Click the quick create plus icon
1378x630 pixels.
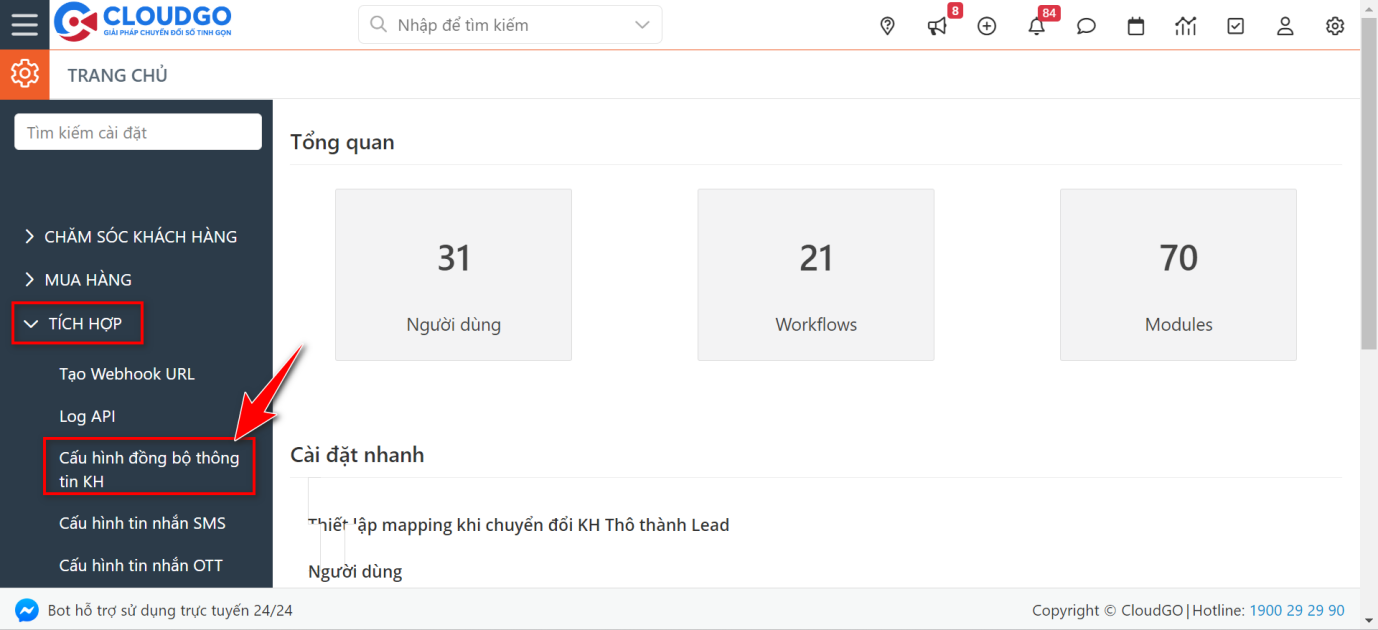point(987,26)
